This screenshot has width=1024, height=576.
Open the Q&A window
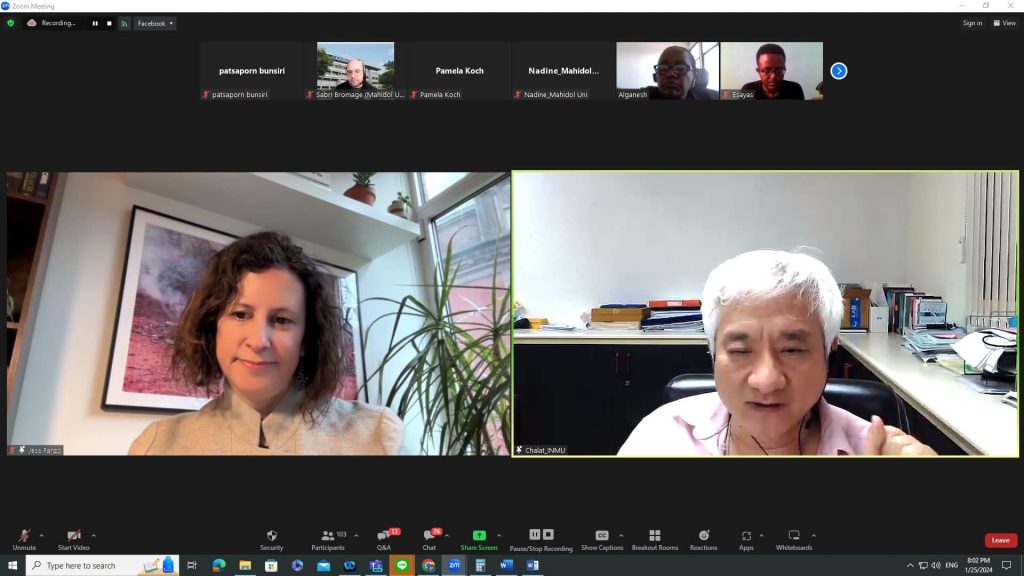coord(384,538)
